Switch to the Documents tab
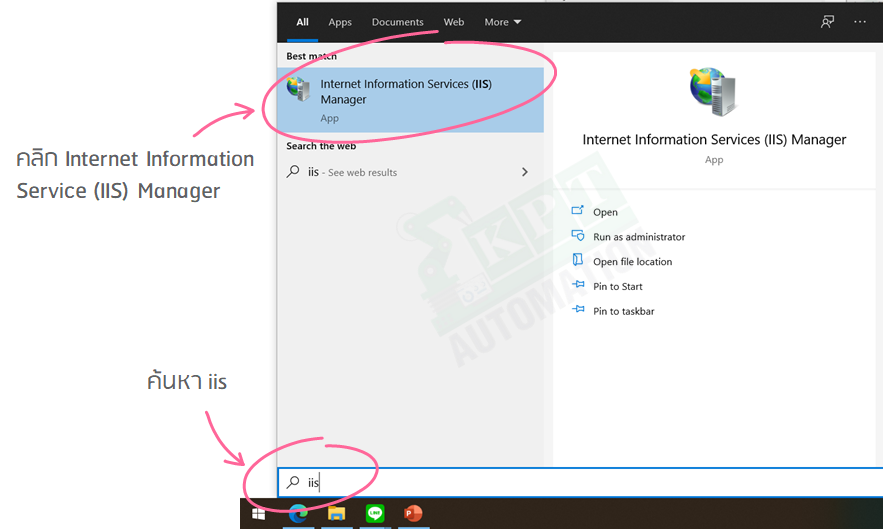This screenshot has height=529, width=883. click(398, 22)
